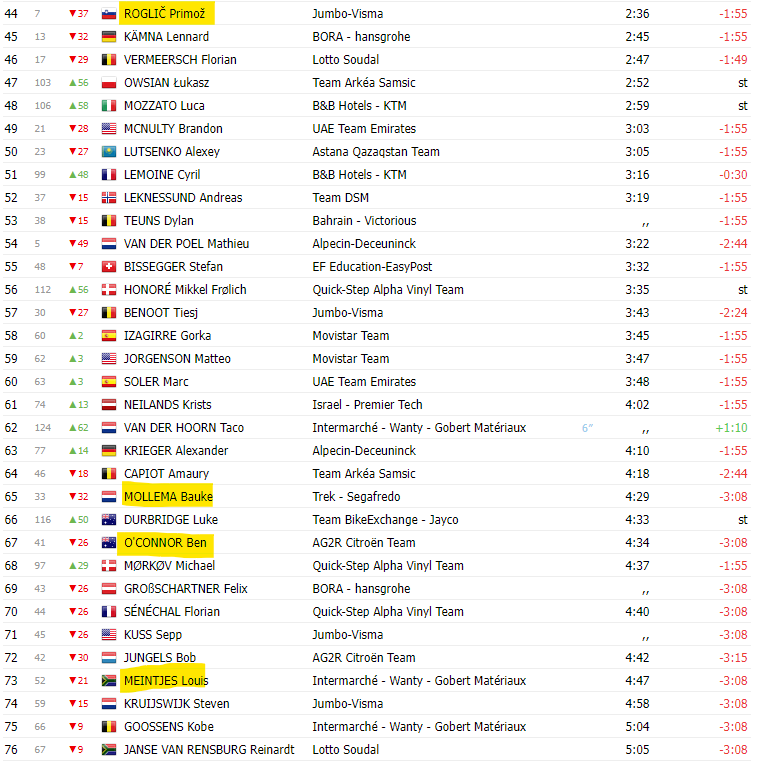761x762 pixels.
Task: Open the Bahrain - Victorious team link
Action: point(364,221)
